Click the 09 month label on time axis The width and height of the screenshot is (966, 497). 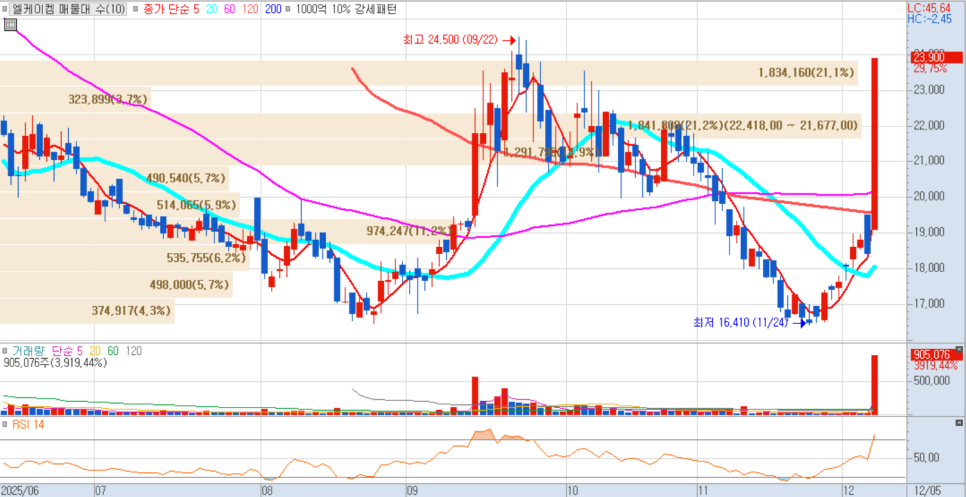[x=413, y=491]
